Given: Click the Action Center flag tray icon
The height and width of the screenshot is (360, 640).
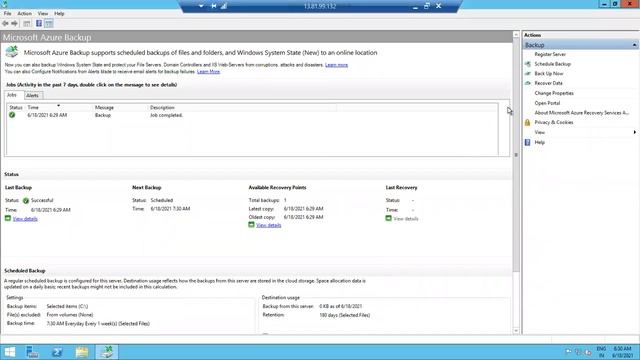Looking at the screenshot, I should [568, 352].
